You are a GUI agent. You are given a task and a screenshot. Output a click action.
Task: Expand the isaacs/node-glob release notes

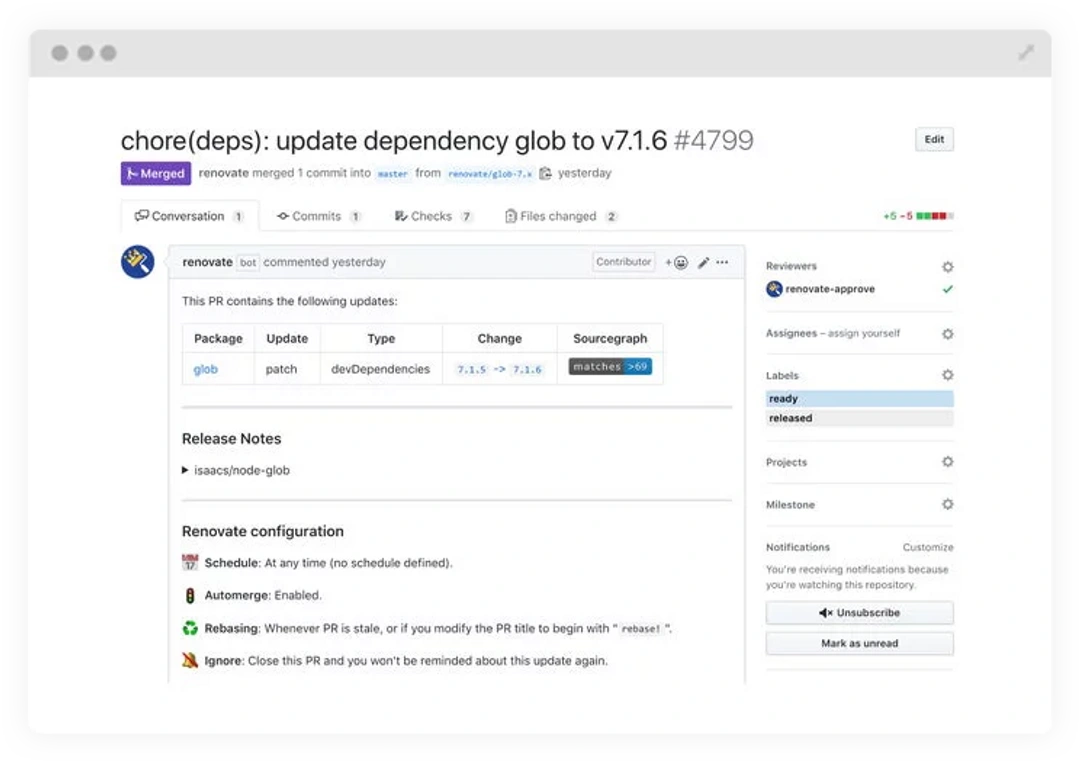click(x=236, y=471)
